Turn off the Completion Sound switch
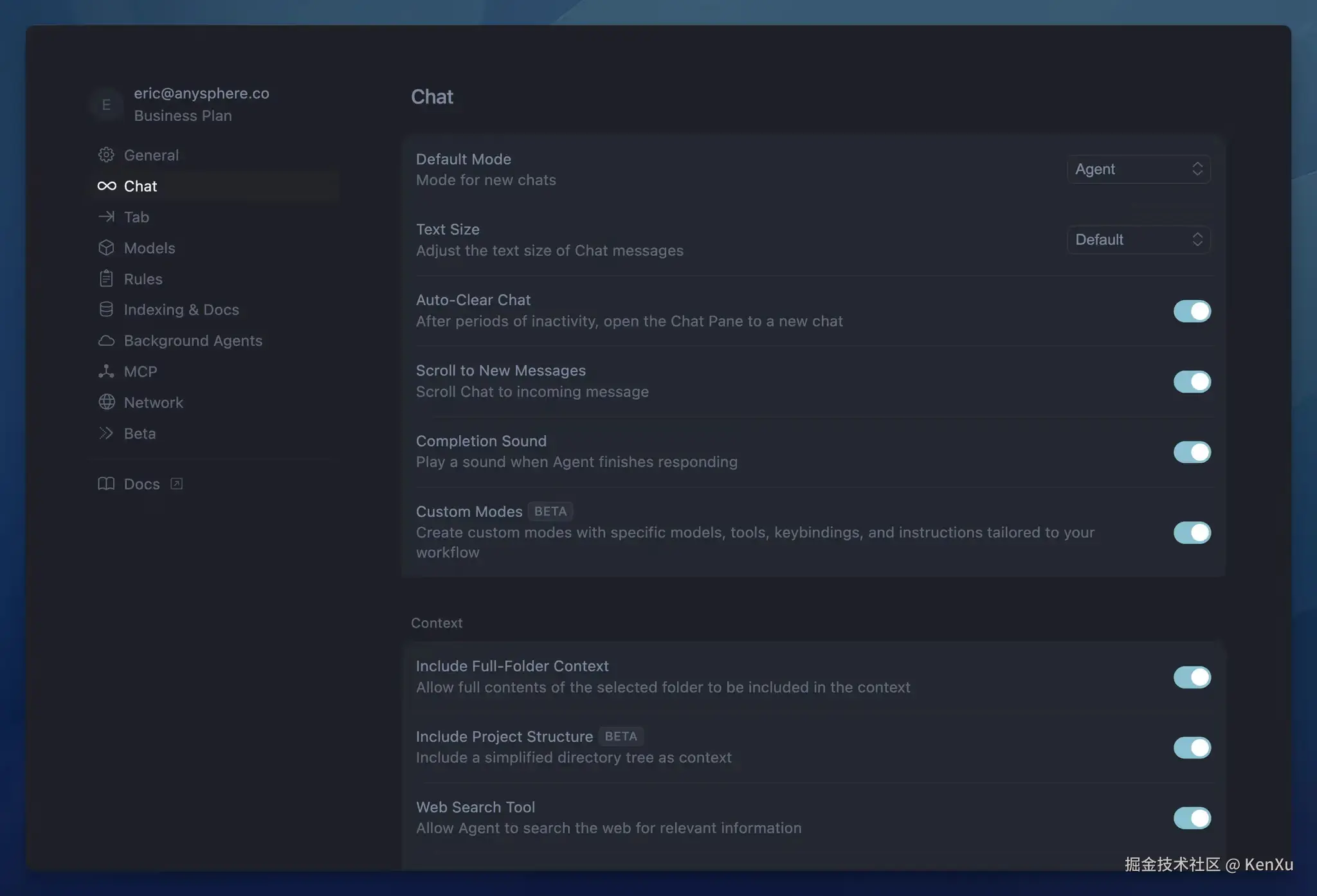This screenshot has height=896, width=1317. tap(1192, 452)
